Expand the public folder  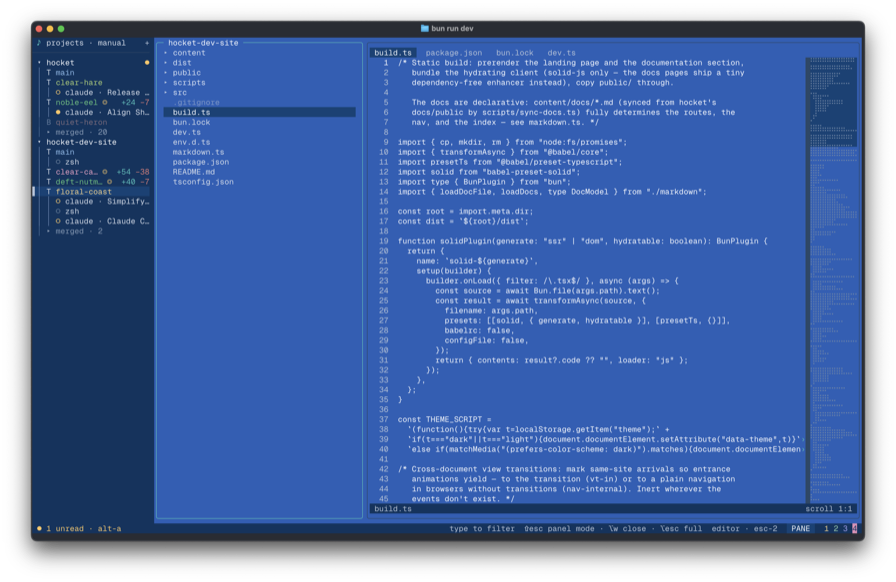pos(166,73)
